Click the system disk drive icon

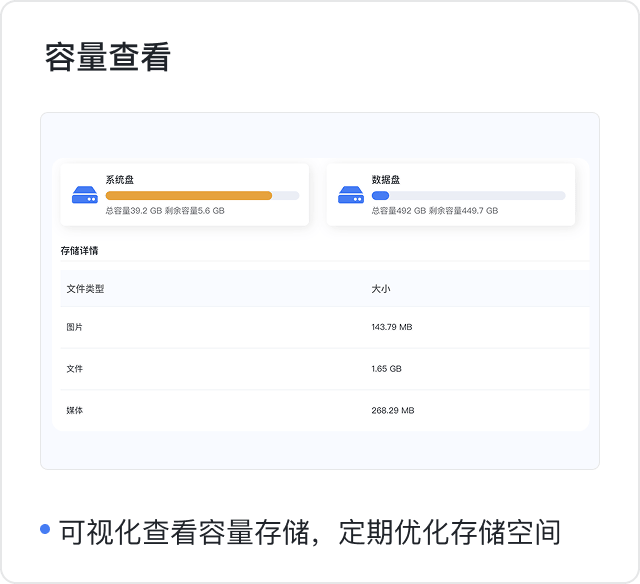(x=84, y=195)
